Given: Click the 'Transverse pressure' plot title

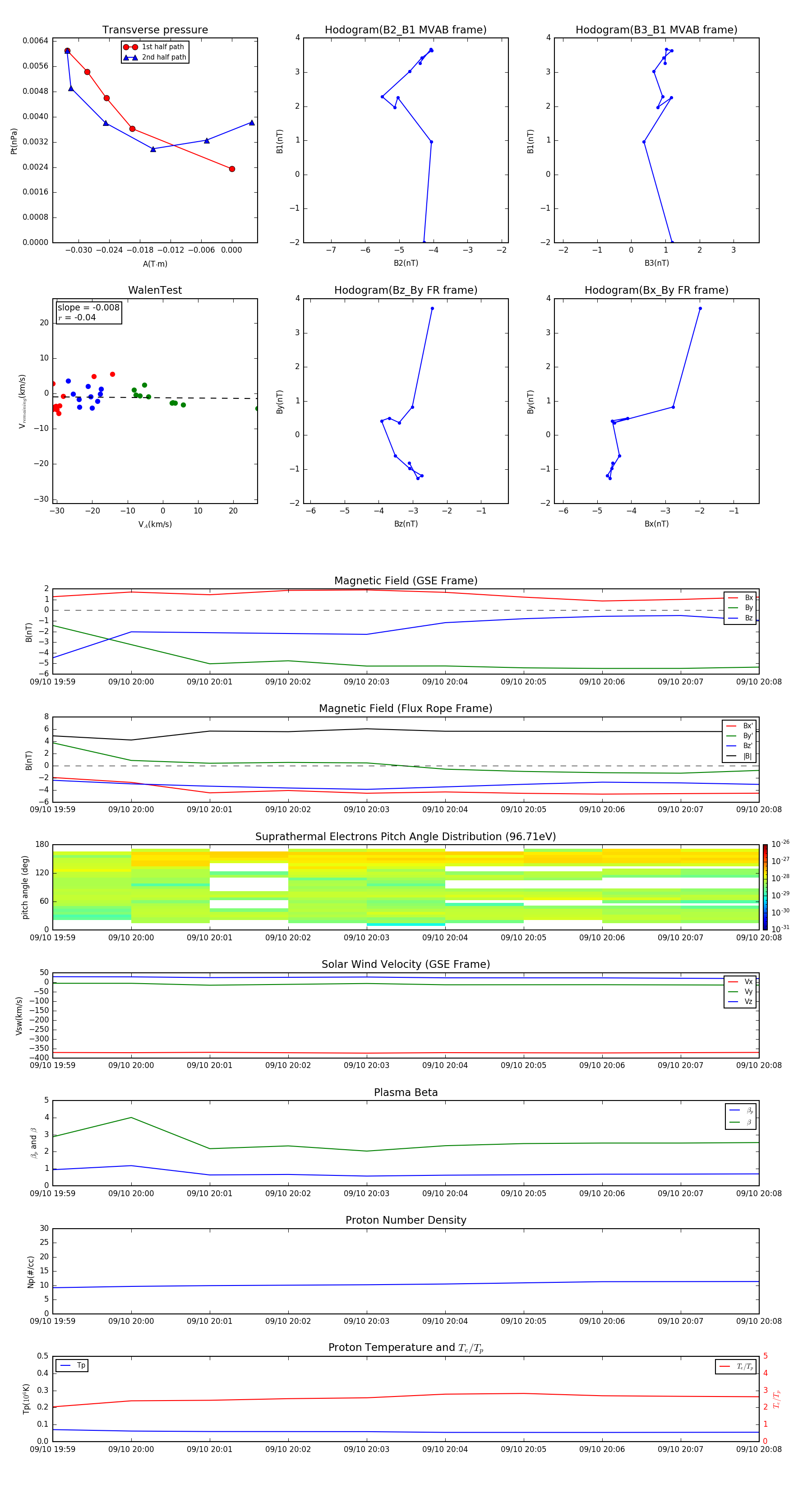Looking at the screenshot, I should point(155,29).
